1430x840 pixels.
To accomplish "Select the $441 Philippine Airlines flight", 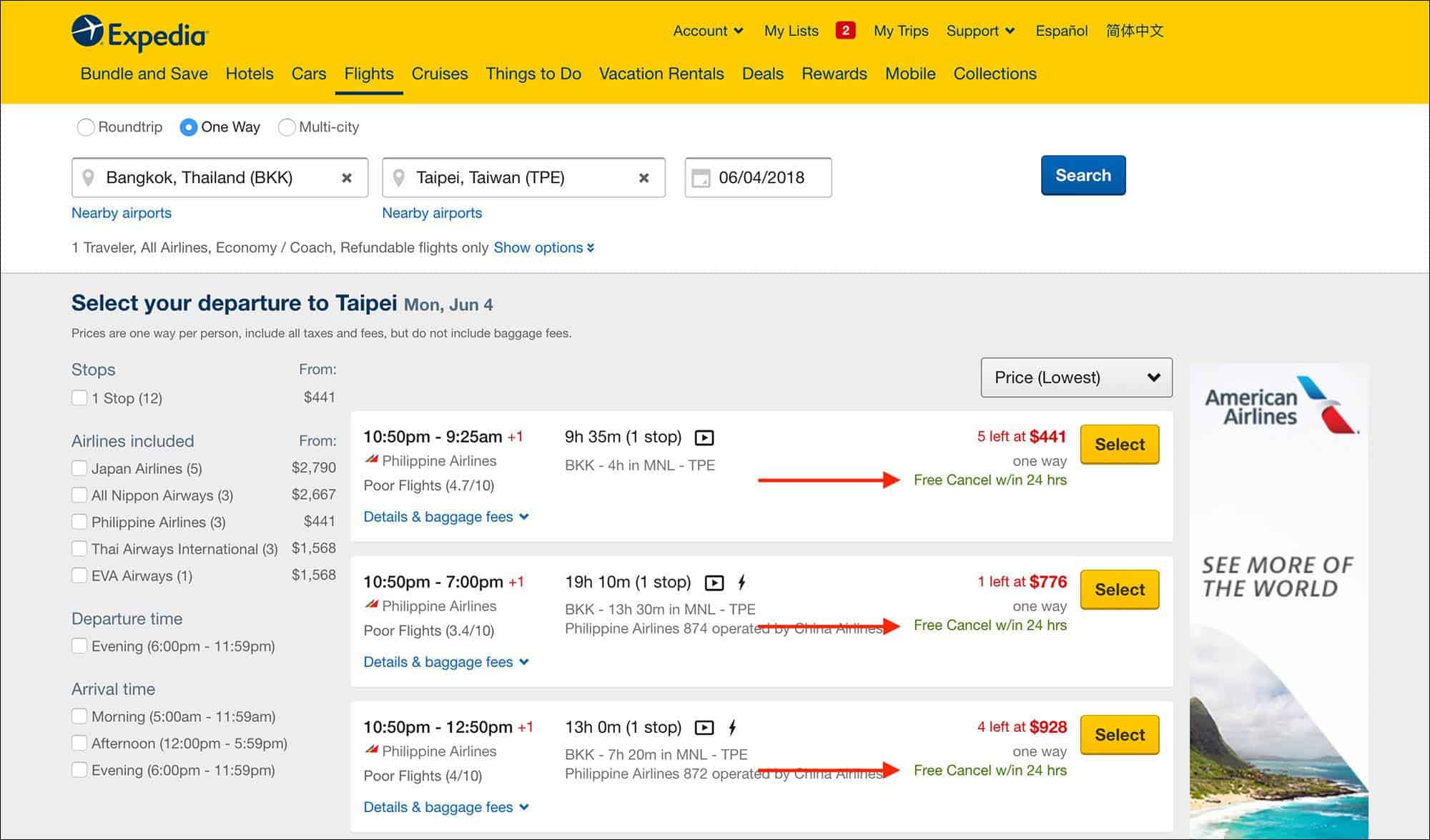I will (x=1120, y=445).
